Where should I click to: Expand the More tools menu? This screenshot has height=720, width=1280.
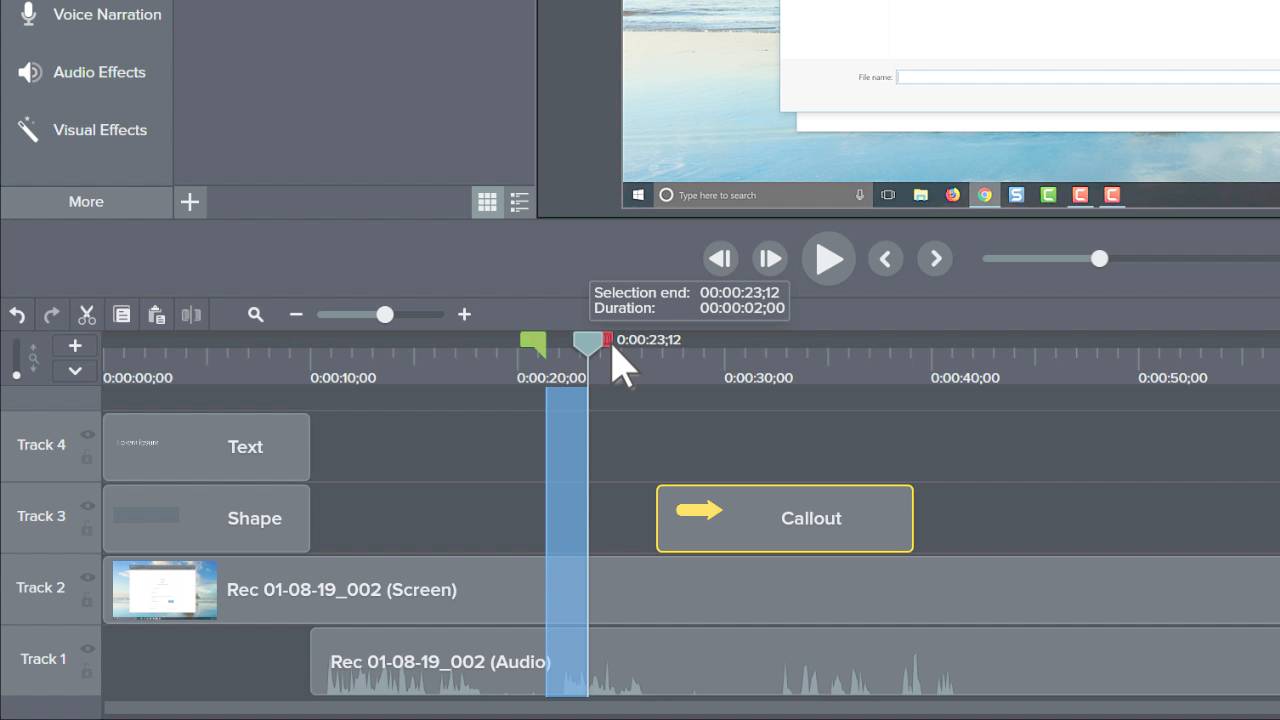(86, 202)
